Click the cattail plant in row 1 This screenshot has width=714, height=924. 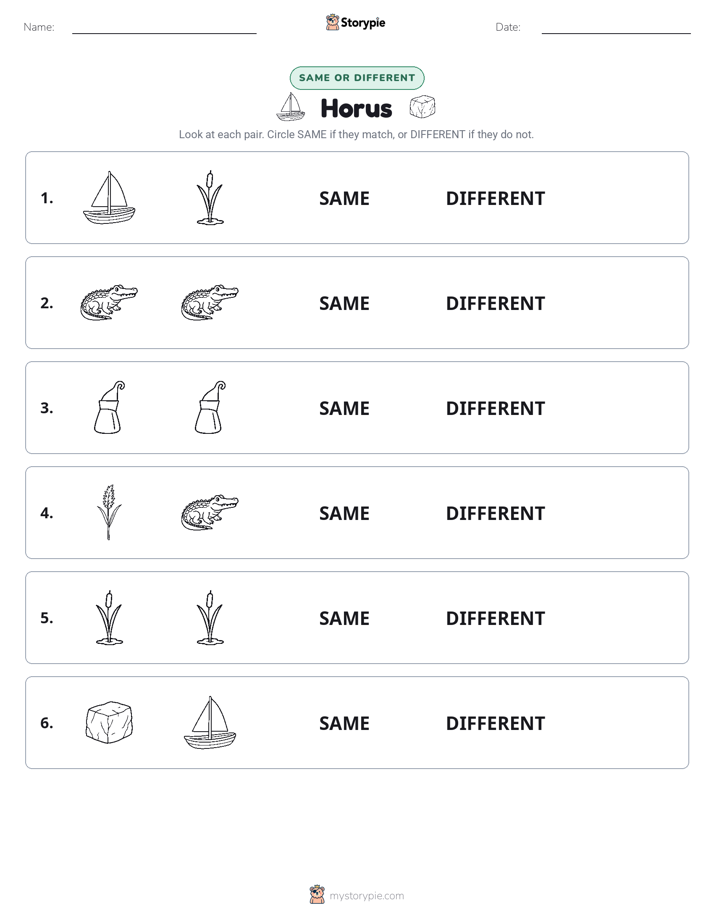[x=210, y=198]
